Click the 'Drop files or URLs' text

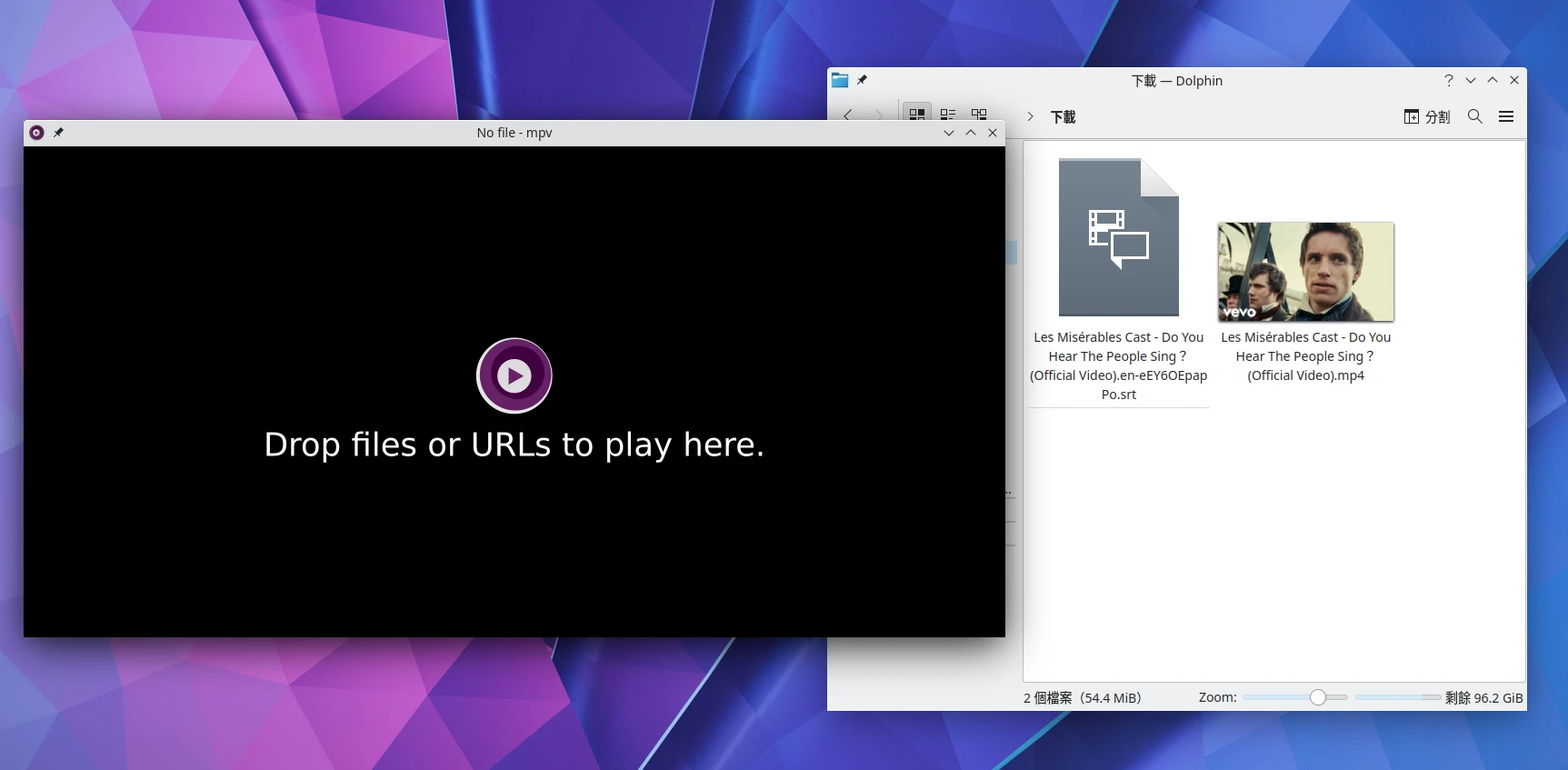coord(514,445)
